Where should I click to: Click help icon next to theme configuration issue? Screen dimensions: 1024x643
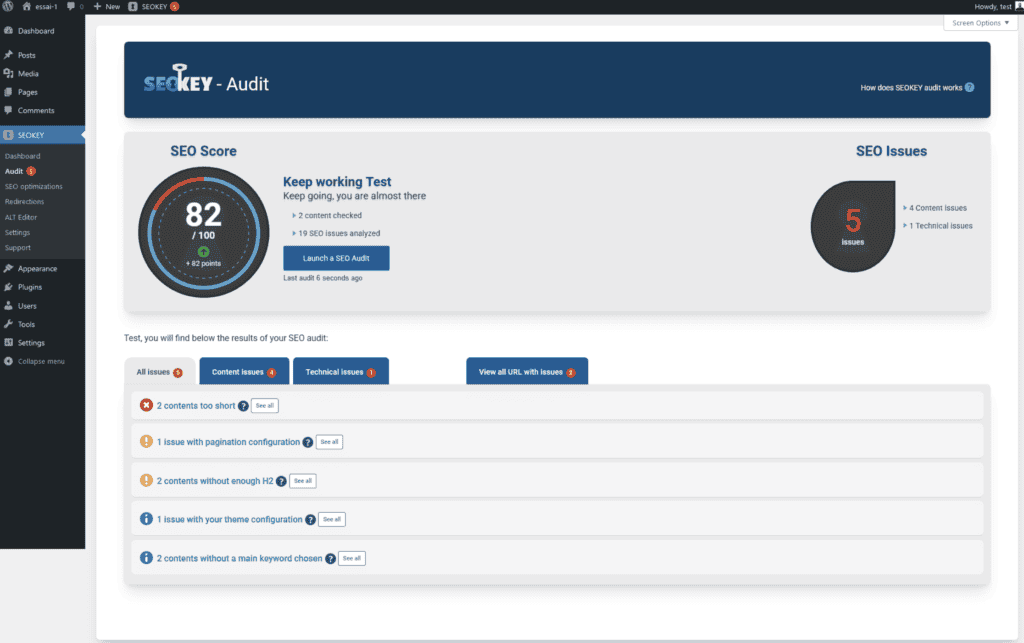tap(310, 520)
